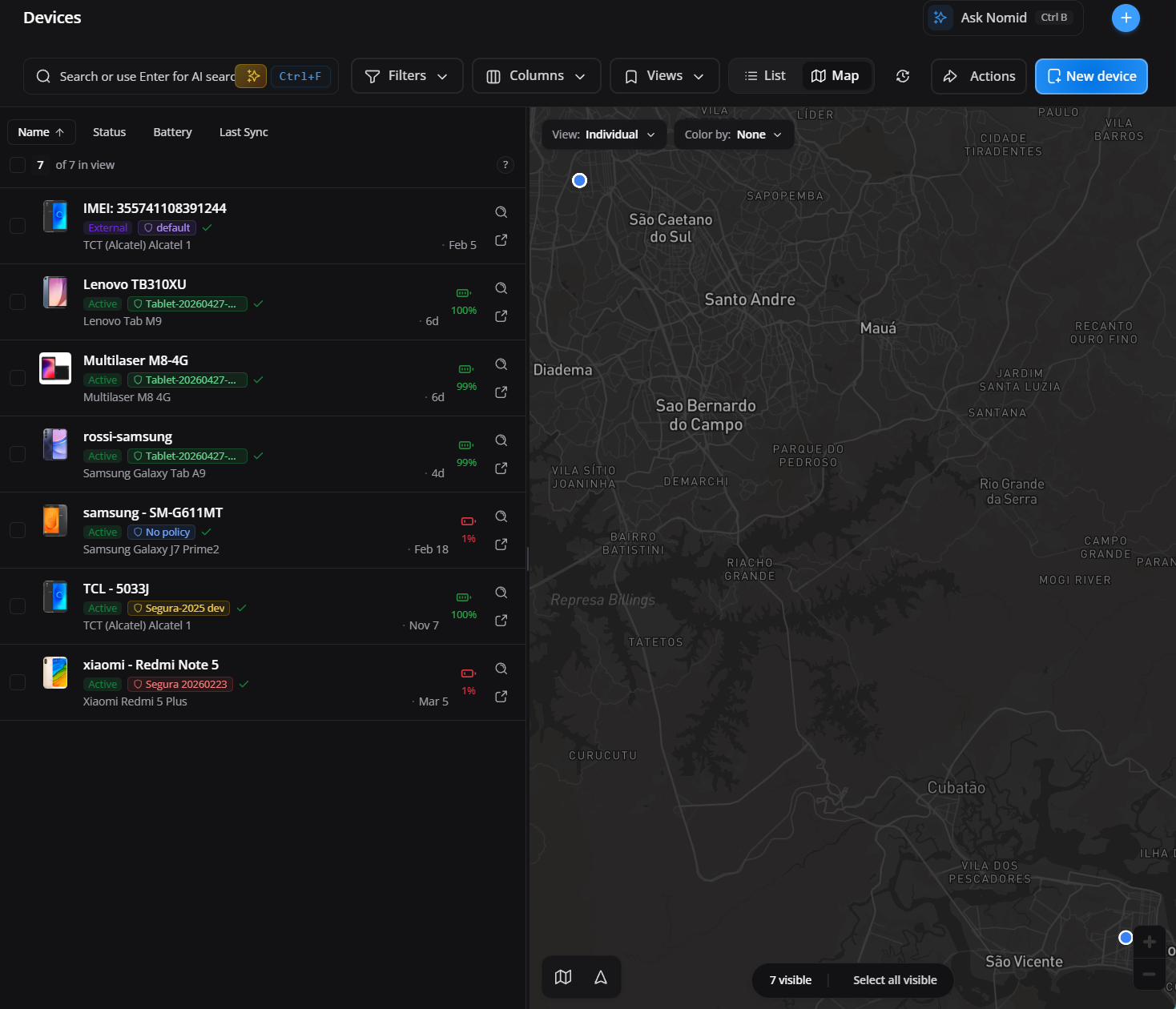The image size is (1176, 1009).
Task: Sort by Last Sync column
Action: 244,132
